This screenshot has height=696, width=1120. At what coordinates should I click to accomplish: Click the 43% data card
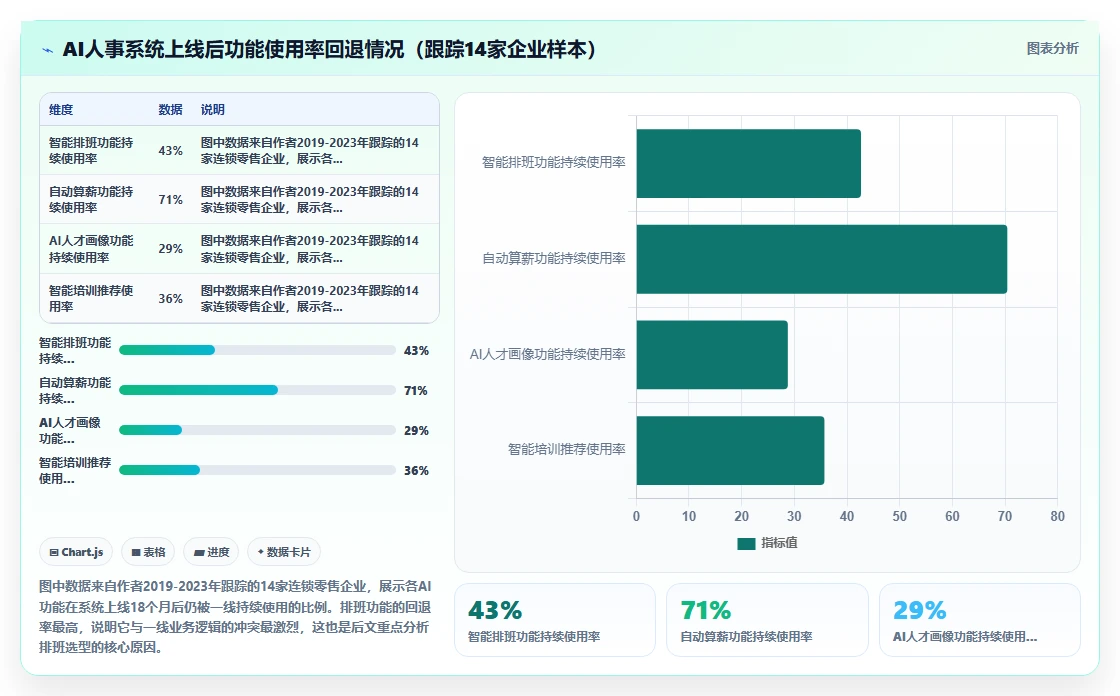coord(555,620)
